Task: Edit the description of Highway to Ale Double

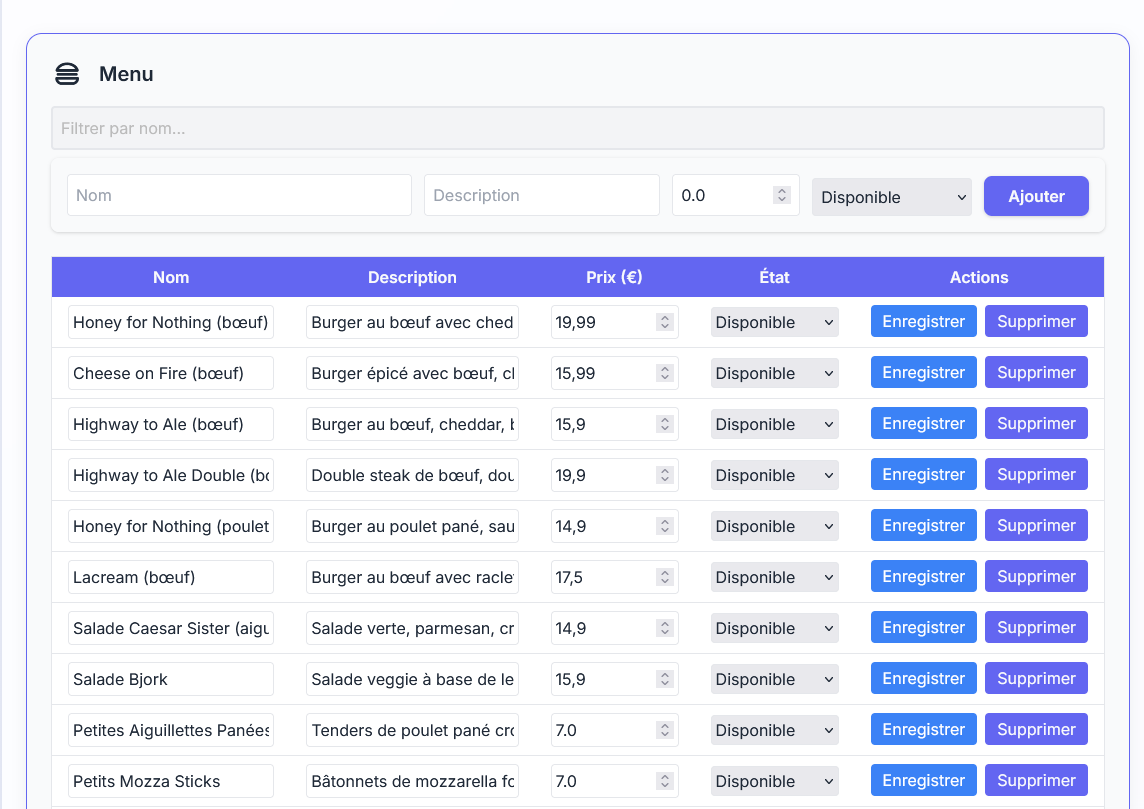Action: point(412,474)
